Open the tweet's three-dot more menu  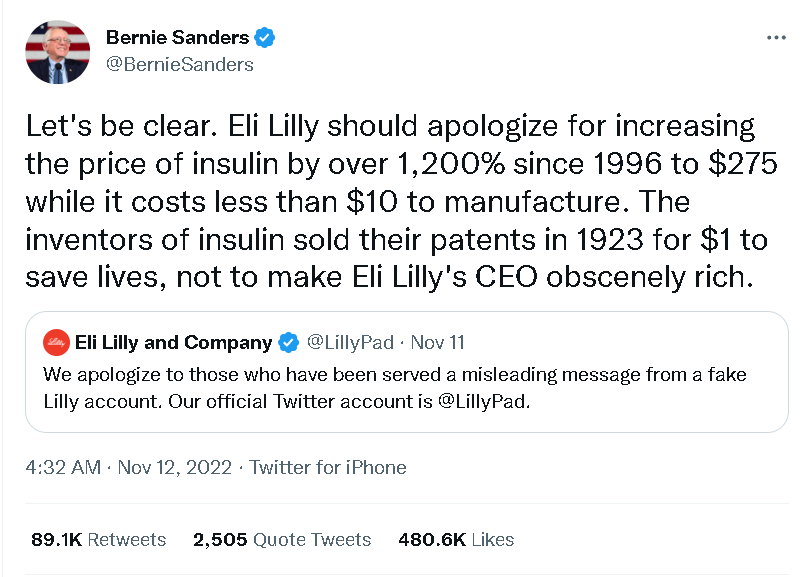[x=775, y=38]
